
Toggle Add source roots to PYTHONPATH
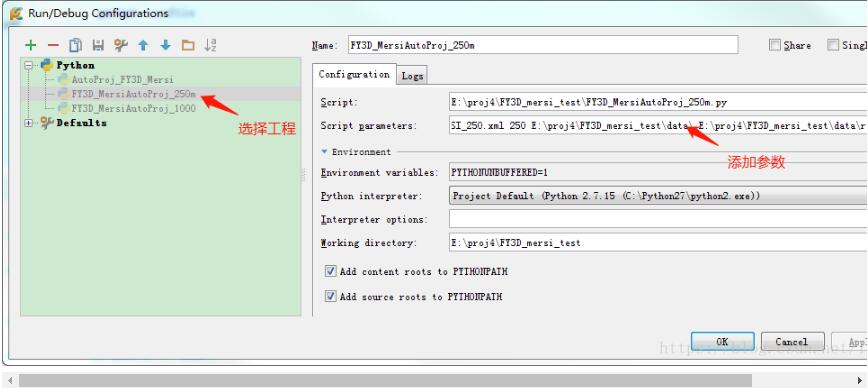(330, 296)
